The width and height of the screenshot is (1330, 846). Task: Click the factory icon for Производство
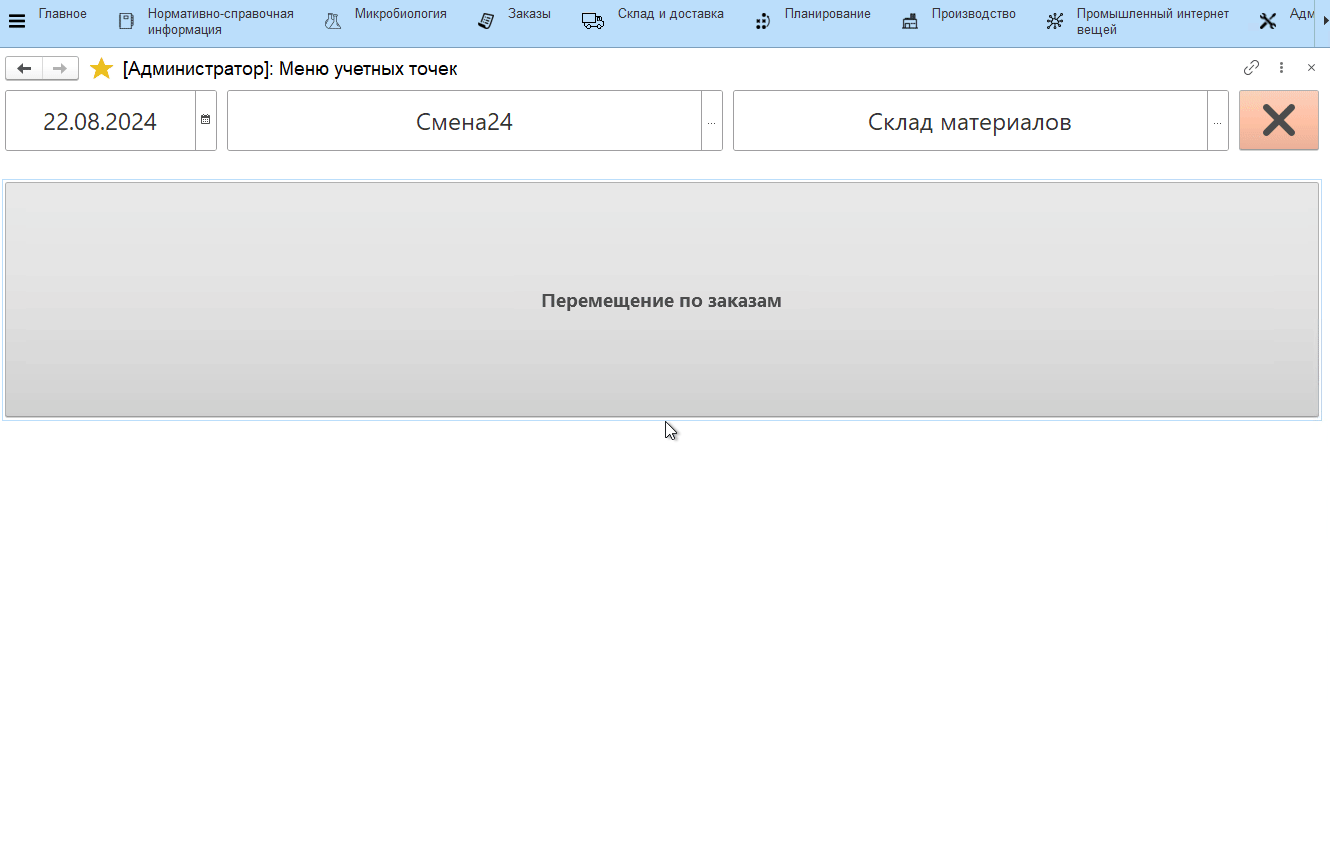click(909, 21)
